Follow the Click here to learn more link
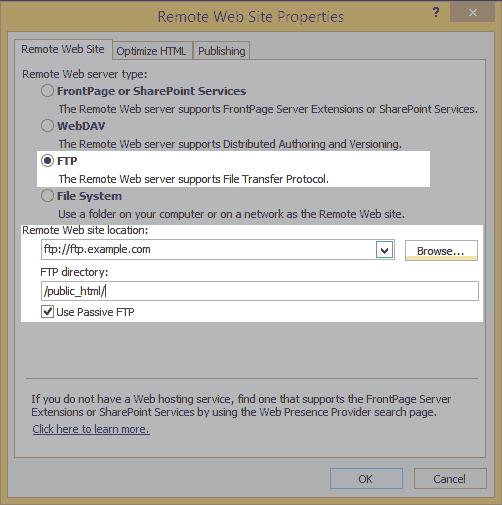 (x=91, y=429)
